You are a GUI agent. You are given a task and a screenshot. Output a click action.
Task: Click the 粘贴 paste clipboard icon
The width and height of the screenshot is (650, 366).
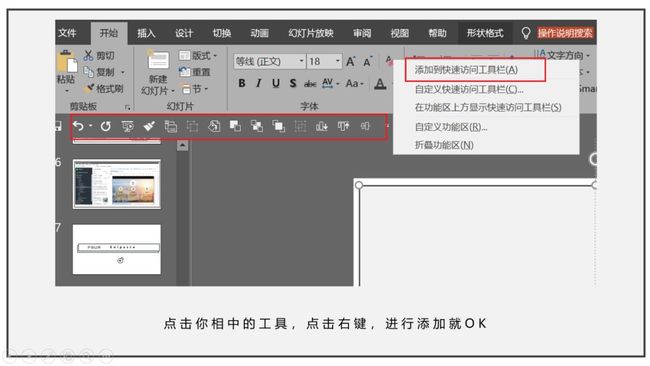coord(67,62)
